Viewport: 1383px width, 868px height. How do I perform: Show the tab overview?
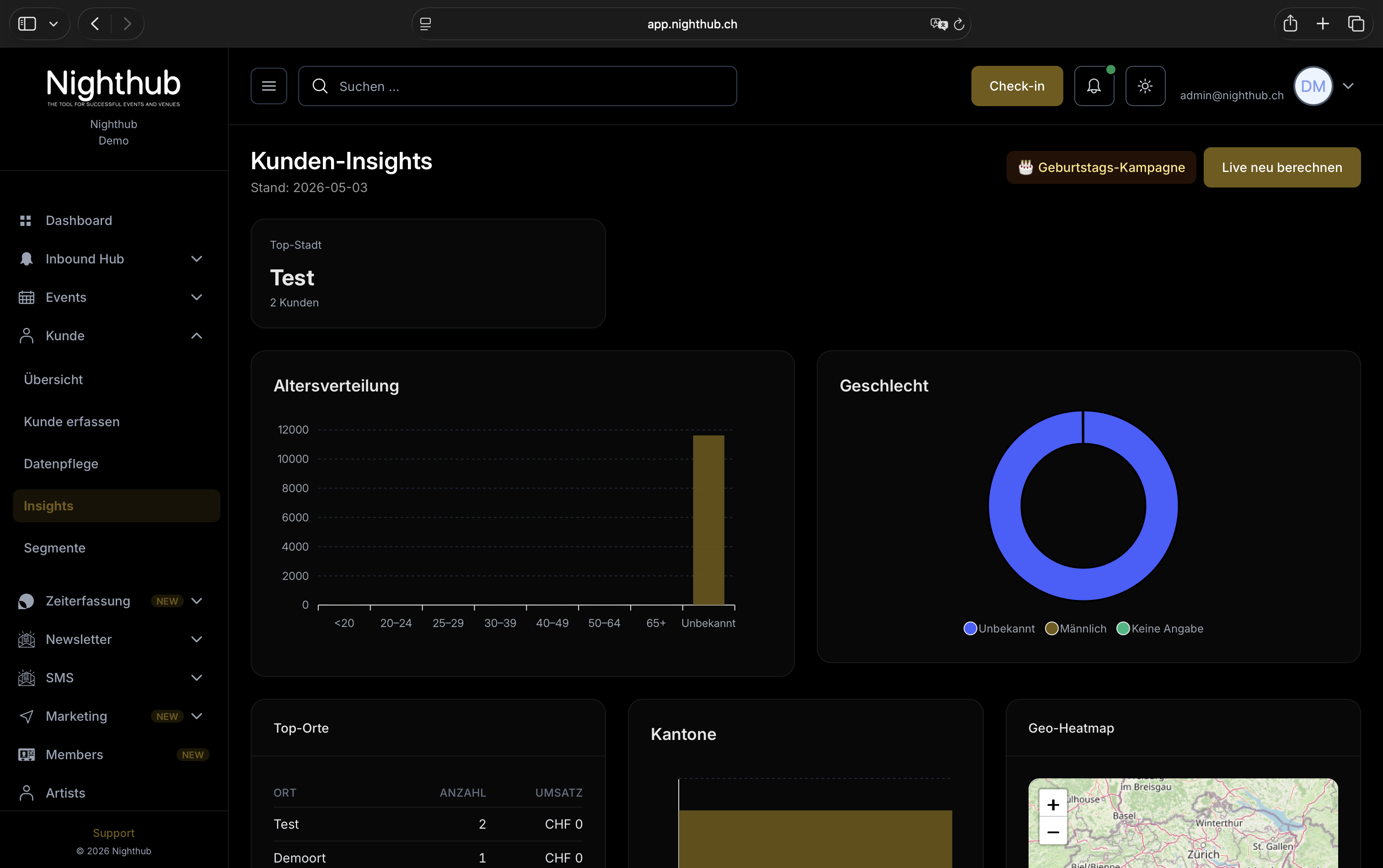click(x=1356, y=23)
